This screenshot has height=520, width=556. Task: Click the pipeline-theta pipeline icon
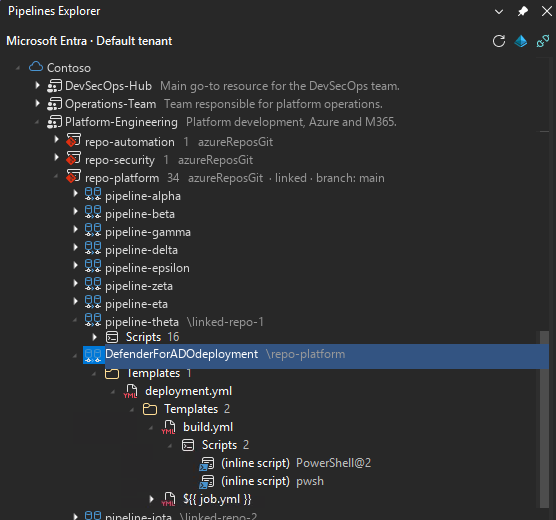pos(93,320)
